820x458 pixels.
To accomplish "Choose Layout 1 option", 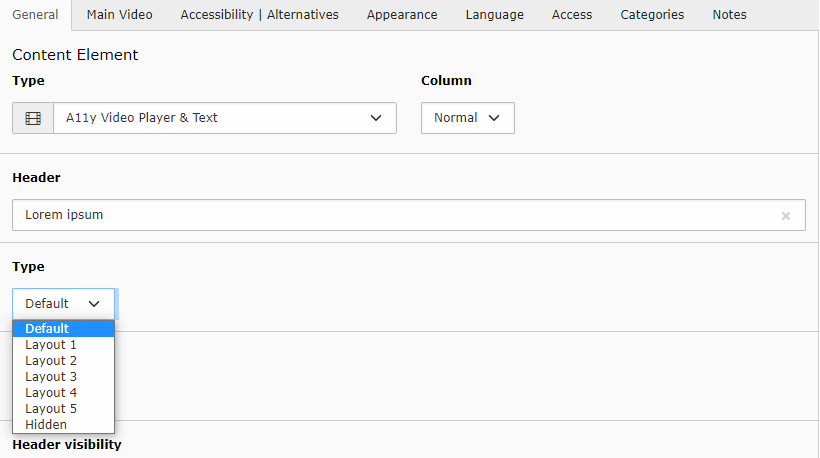I will point(63,345).
